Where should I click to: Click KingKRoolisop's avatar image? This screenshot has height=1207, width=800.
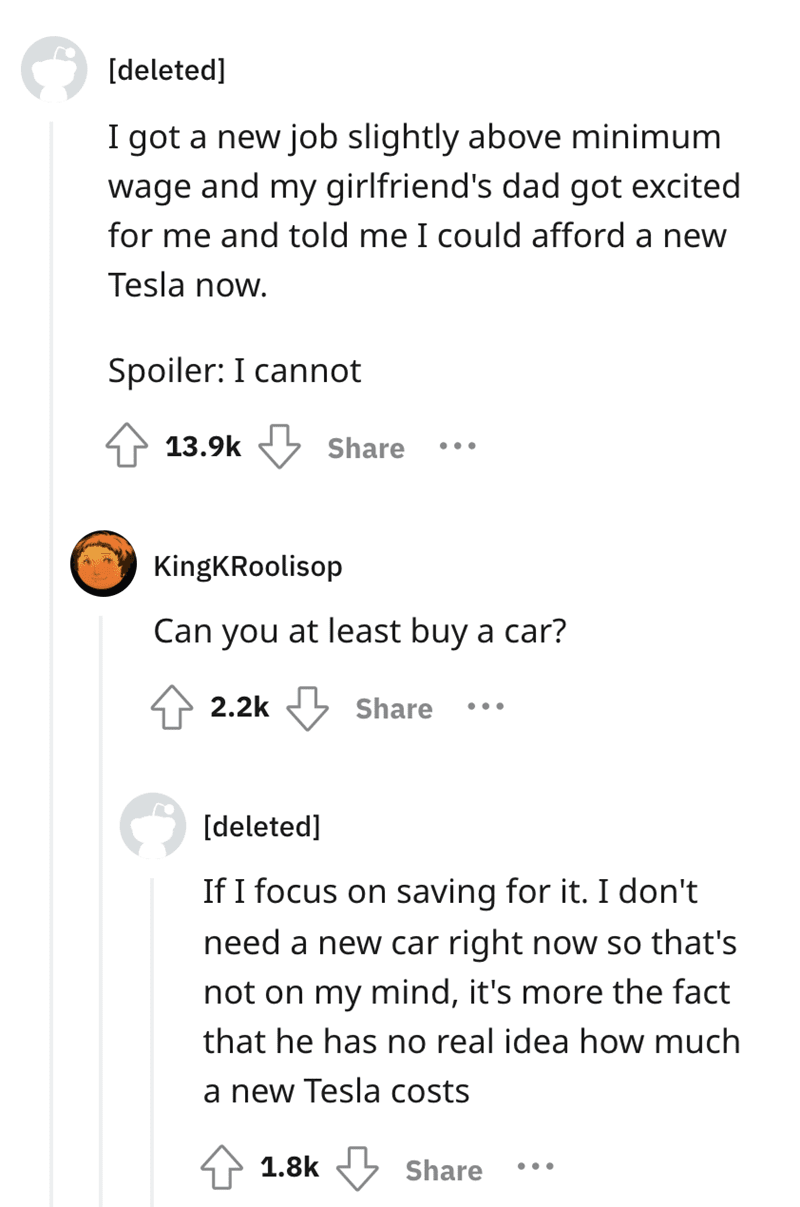tap(103, 565)
